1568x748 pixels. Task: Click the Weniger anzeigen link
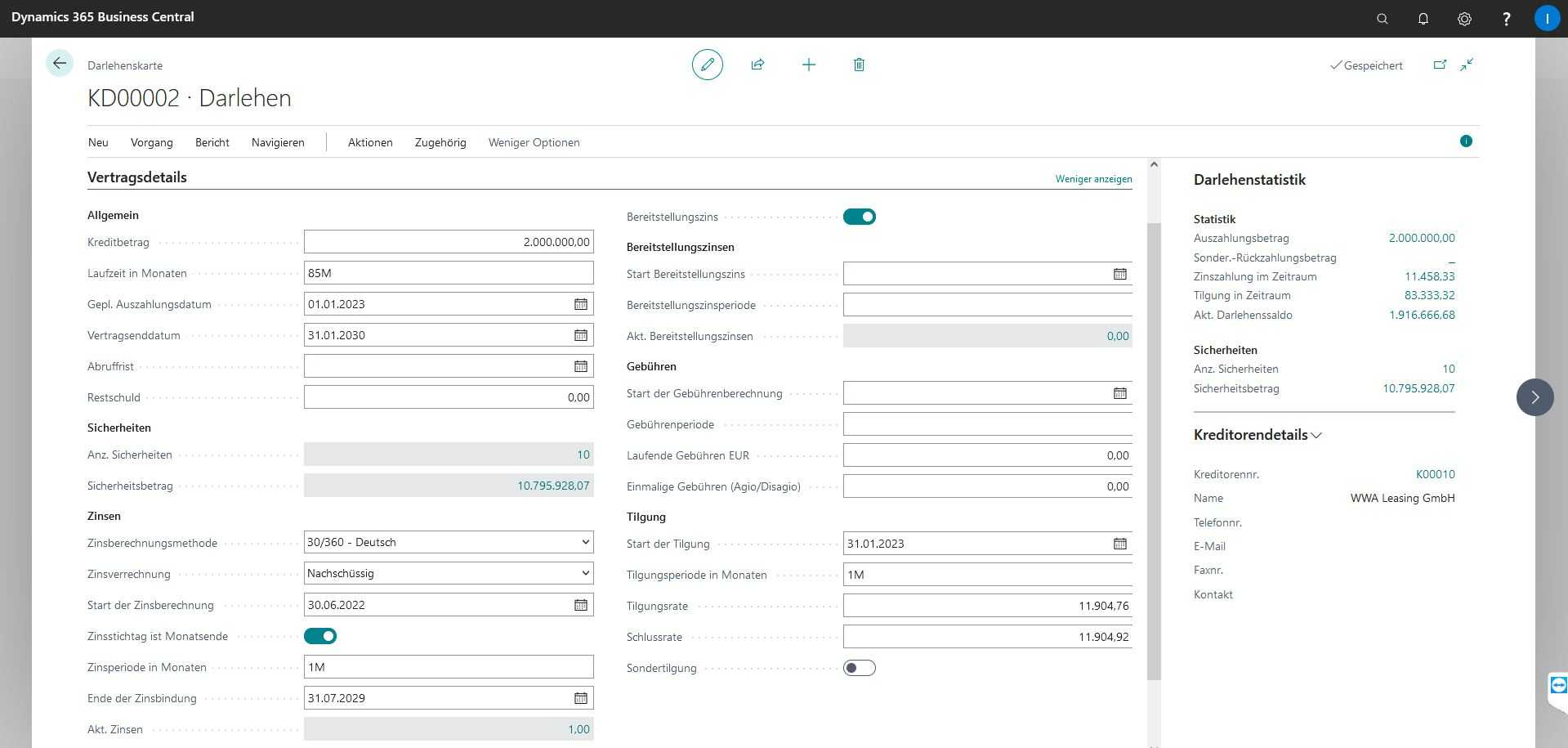[1093, 179]
